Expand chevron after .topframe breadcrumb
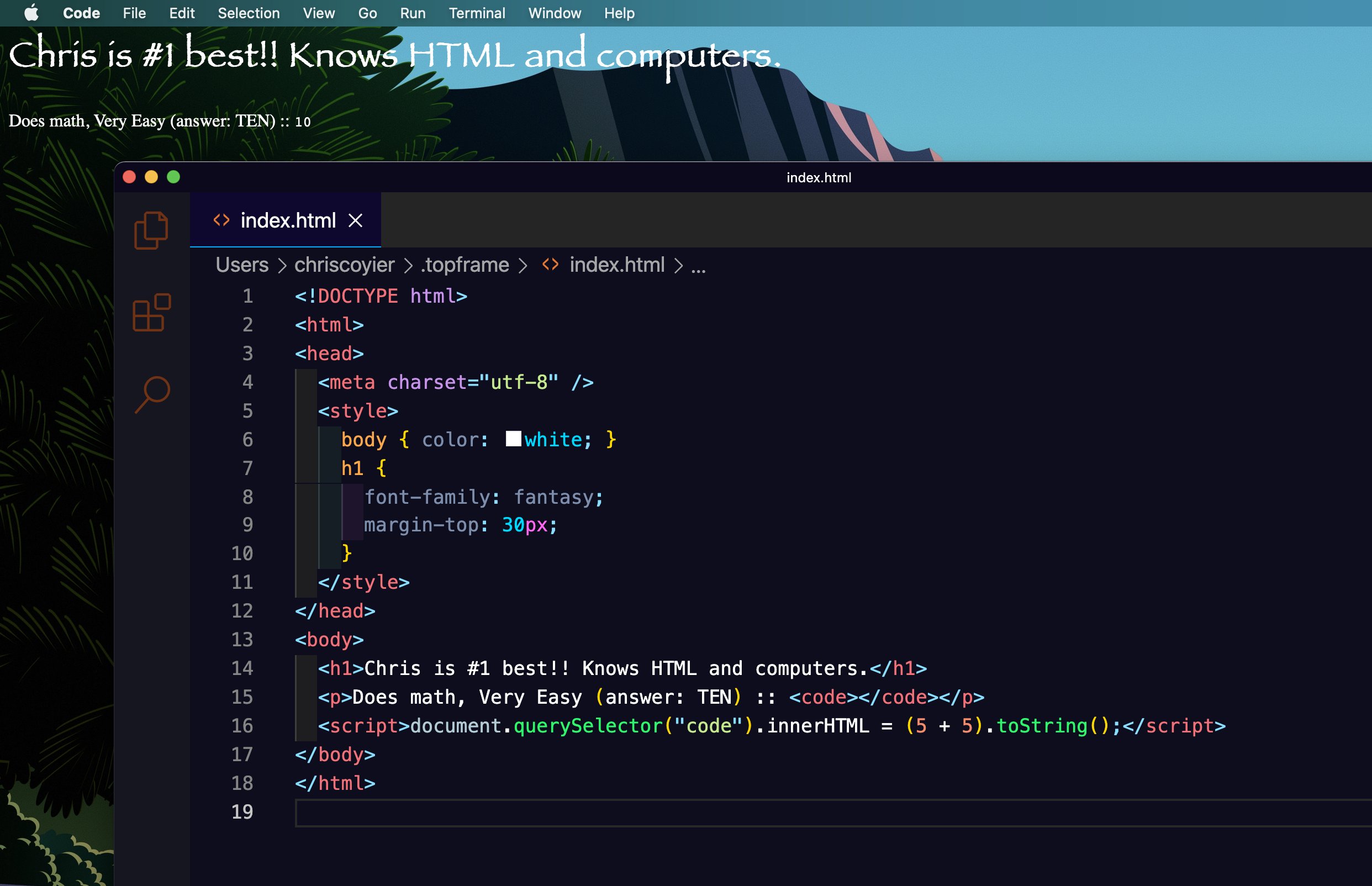 (523, 265)
